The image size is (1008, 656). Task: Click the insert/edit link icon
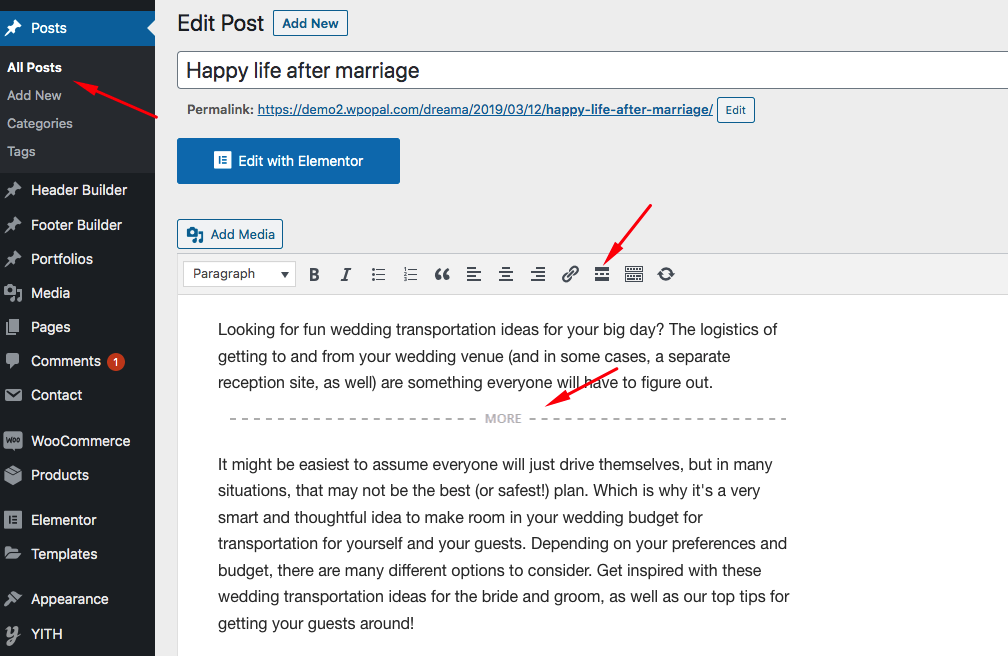point(570,274)
